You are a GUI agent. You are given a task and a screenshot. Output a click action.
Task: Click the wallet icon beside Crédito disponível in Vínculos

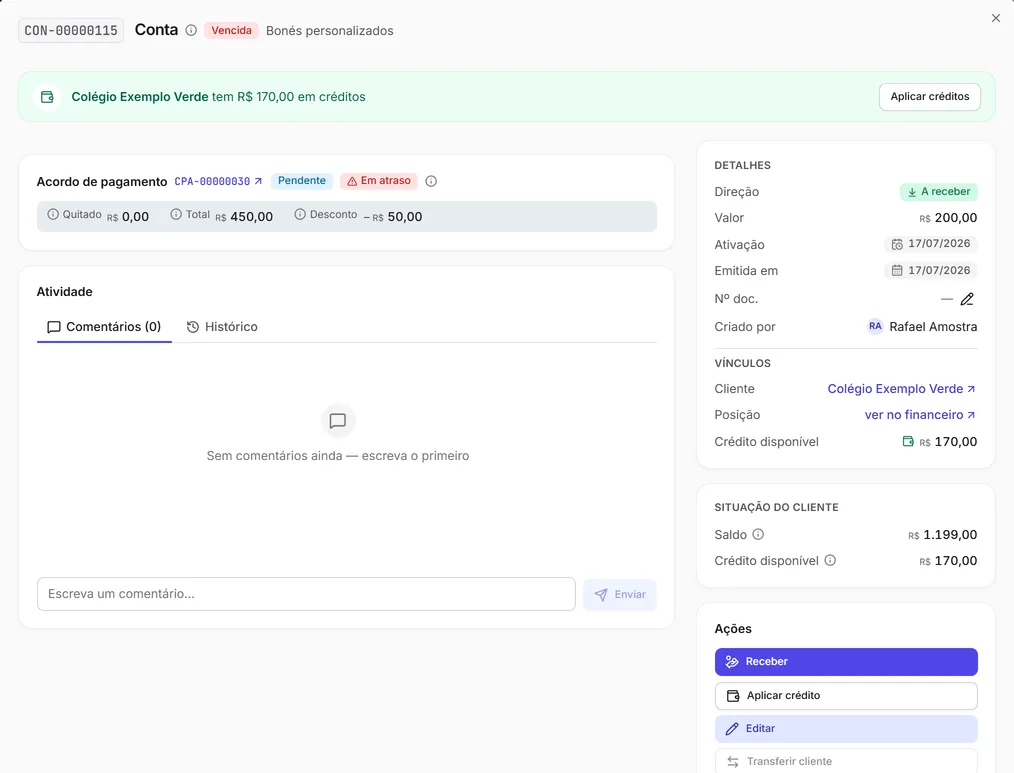coord(908,441)
